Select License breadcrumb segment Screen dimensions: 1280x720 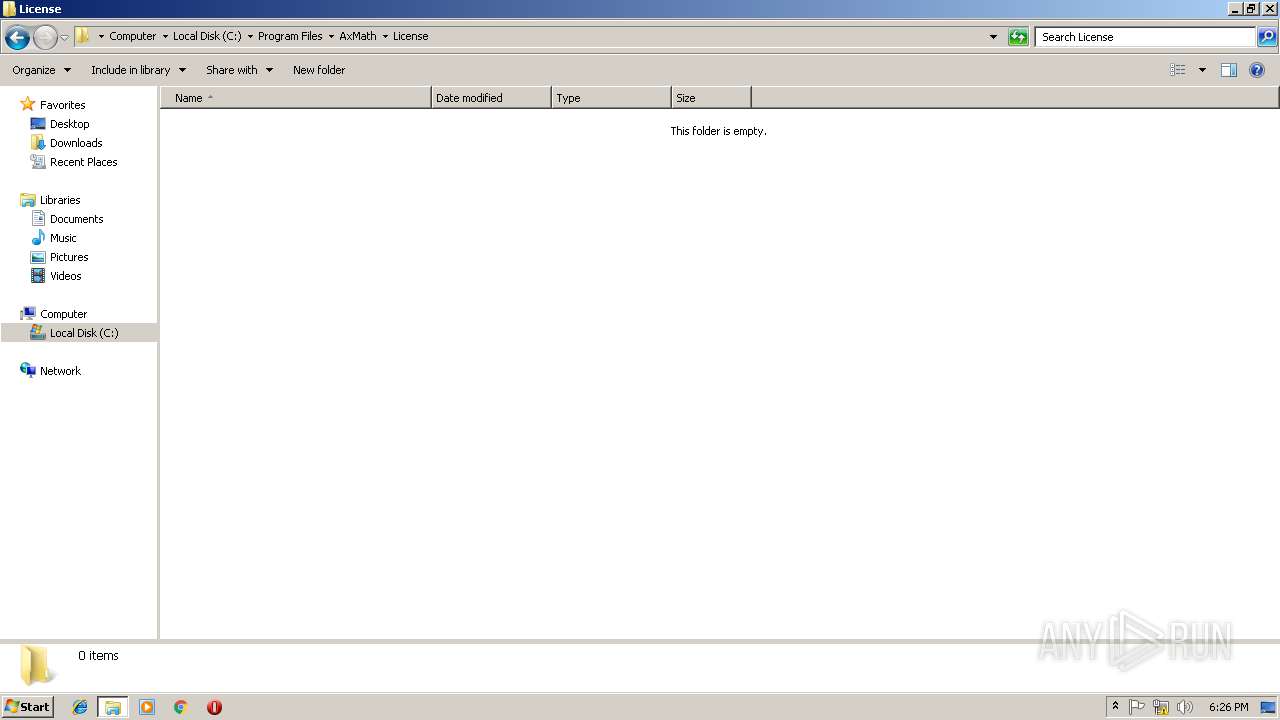(x=410, y=36)
